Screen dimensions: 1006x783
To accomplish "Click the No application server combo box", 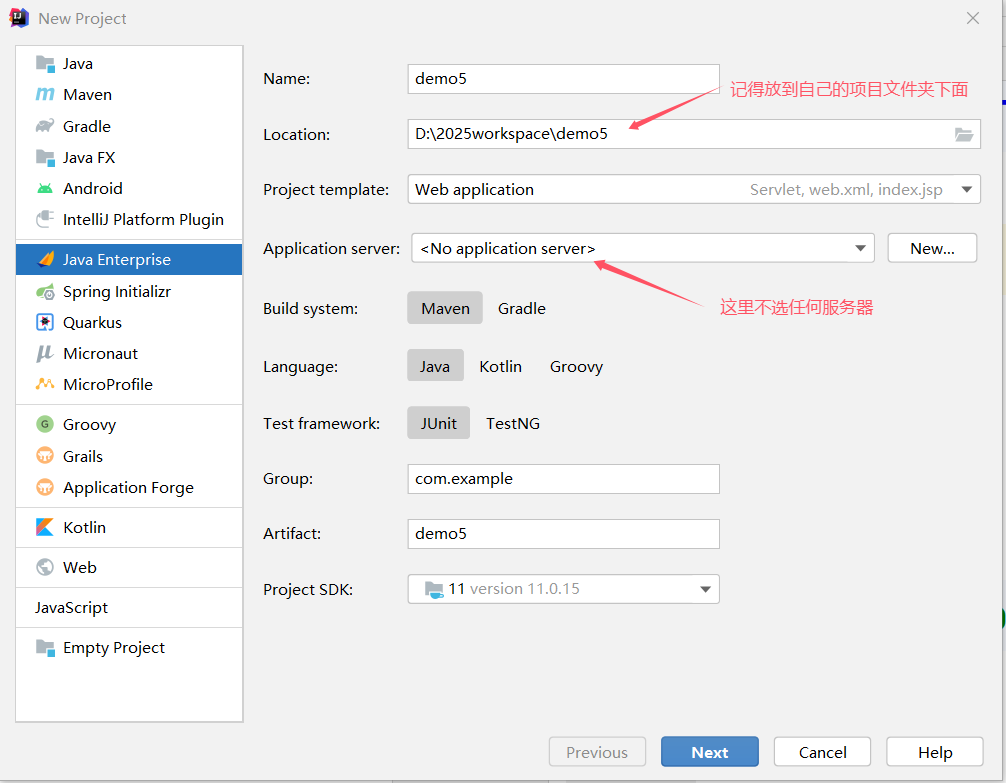I will (x=642, y=248).
